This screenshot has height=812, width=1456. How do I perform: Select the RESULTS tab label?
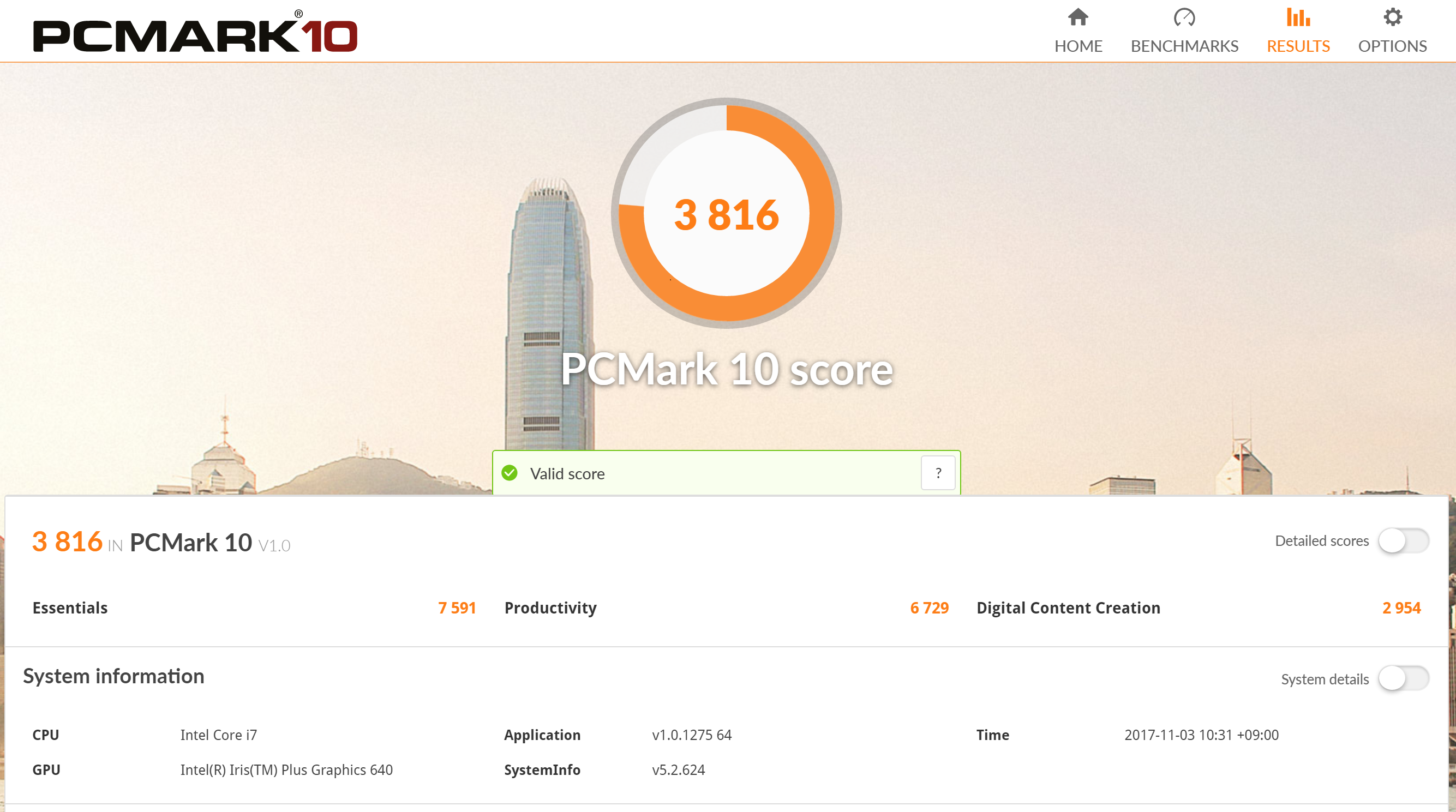click(x=1298, y=46)
